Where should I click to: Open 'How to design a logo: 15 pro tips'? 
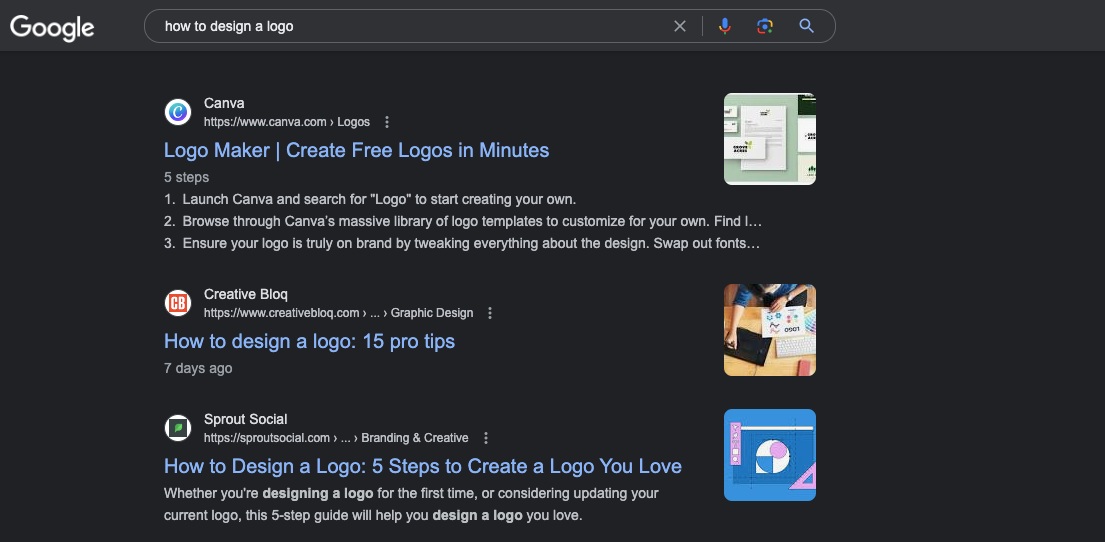(309, 341)
